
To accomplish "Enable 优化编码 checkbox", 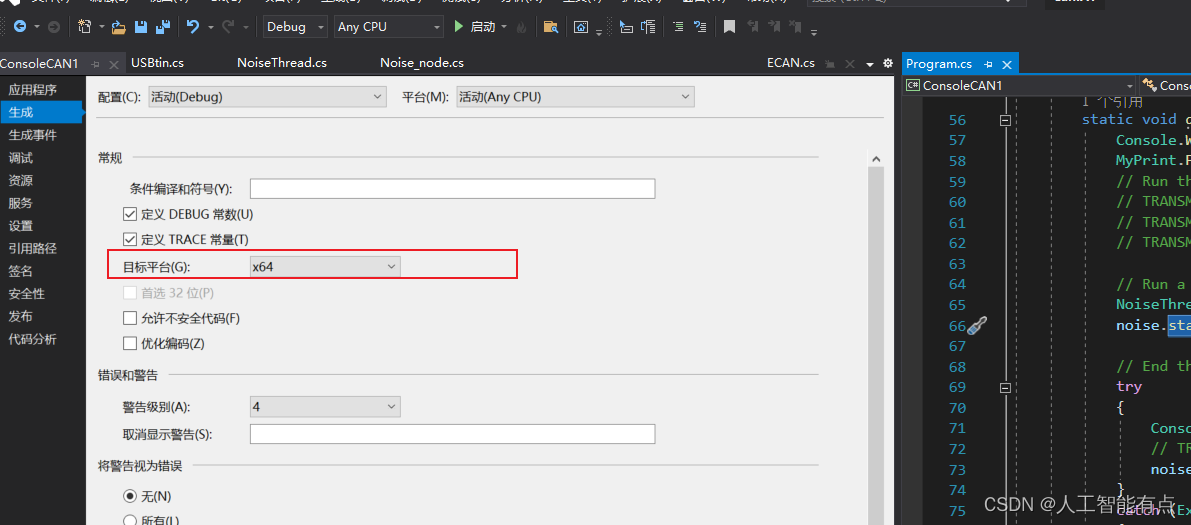I will click(x=128, y=343).
